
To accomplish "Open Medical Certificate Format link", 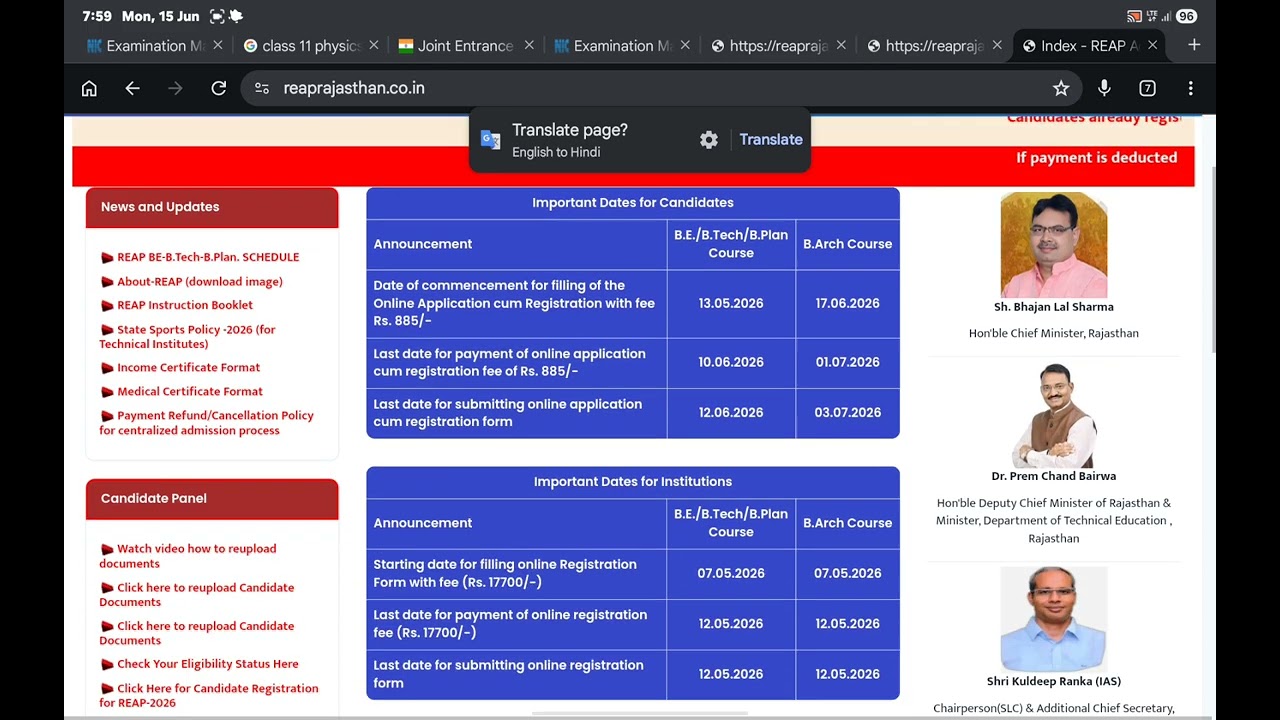I will coord(190,392).
